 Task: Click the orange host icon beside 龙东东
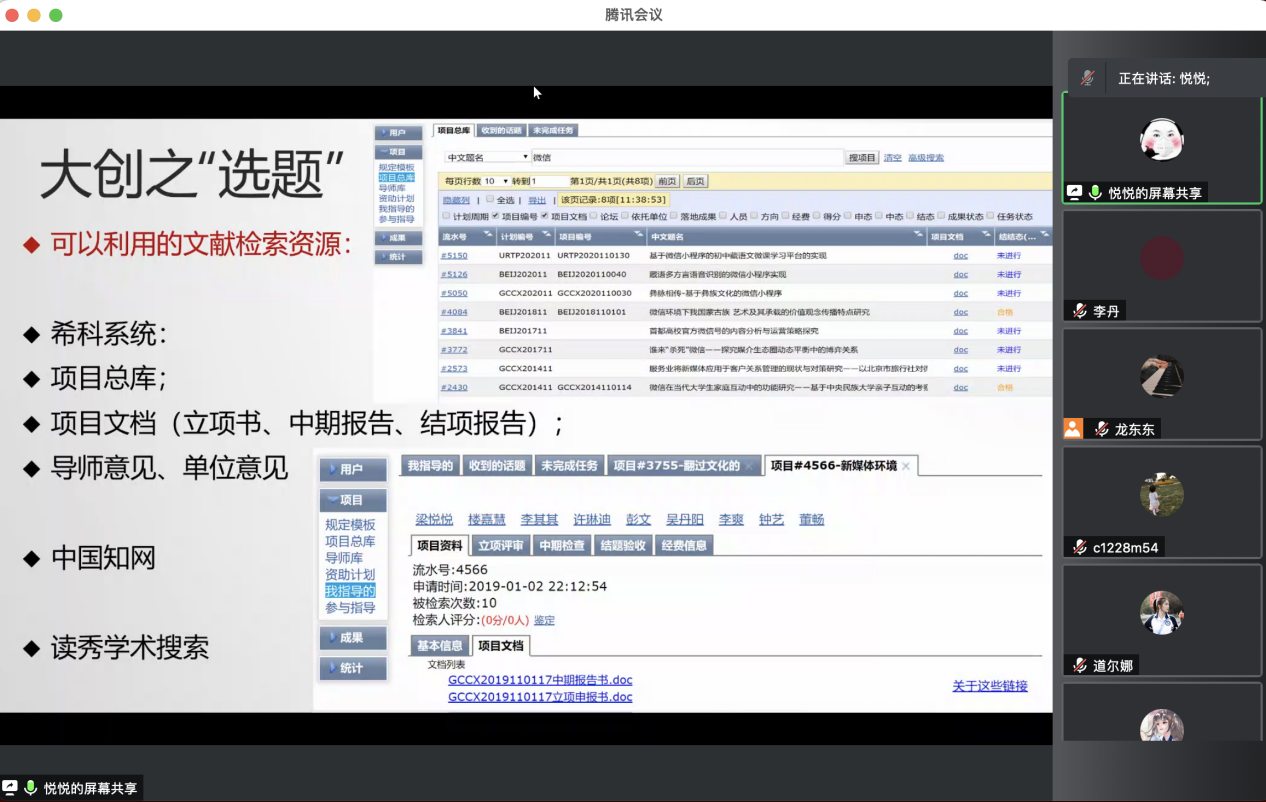(1073, 429)
